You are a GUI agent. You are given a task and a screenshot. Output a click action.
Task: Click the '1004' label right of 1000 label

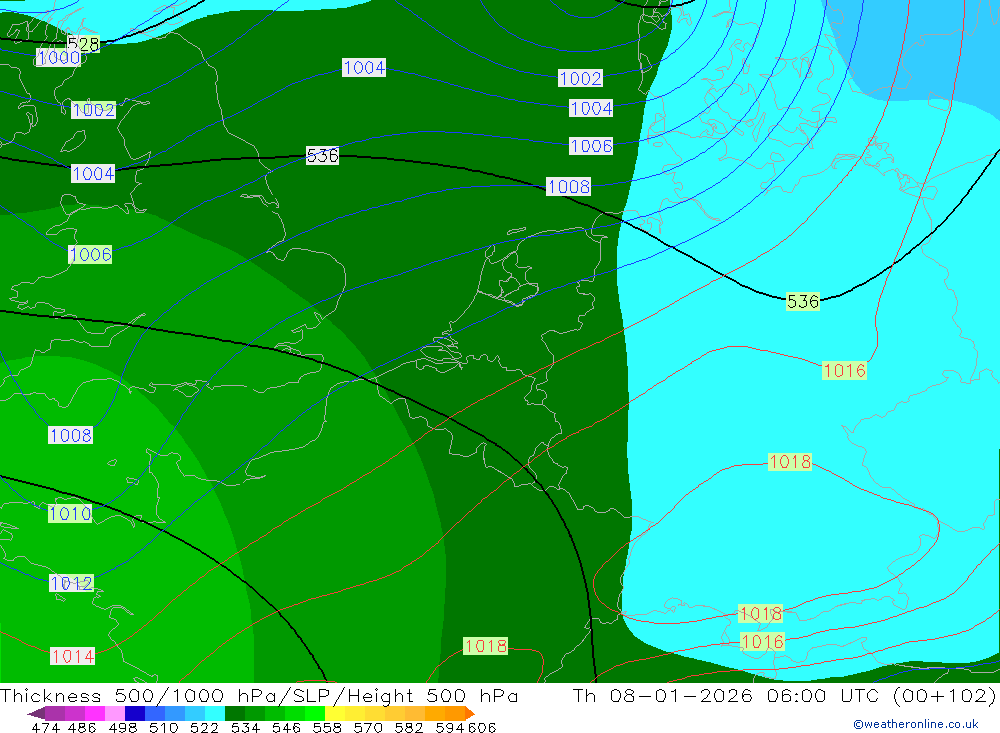(364, 68)
